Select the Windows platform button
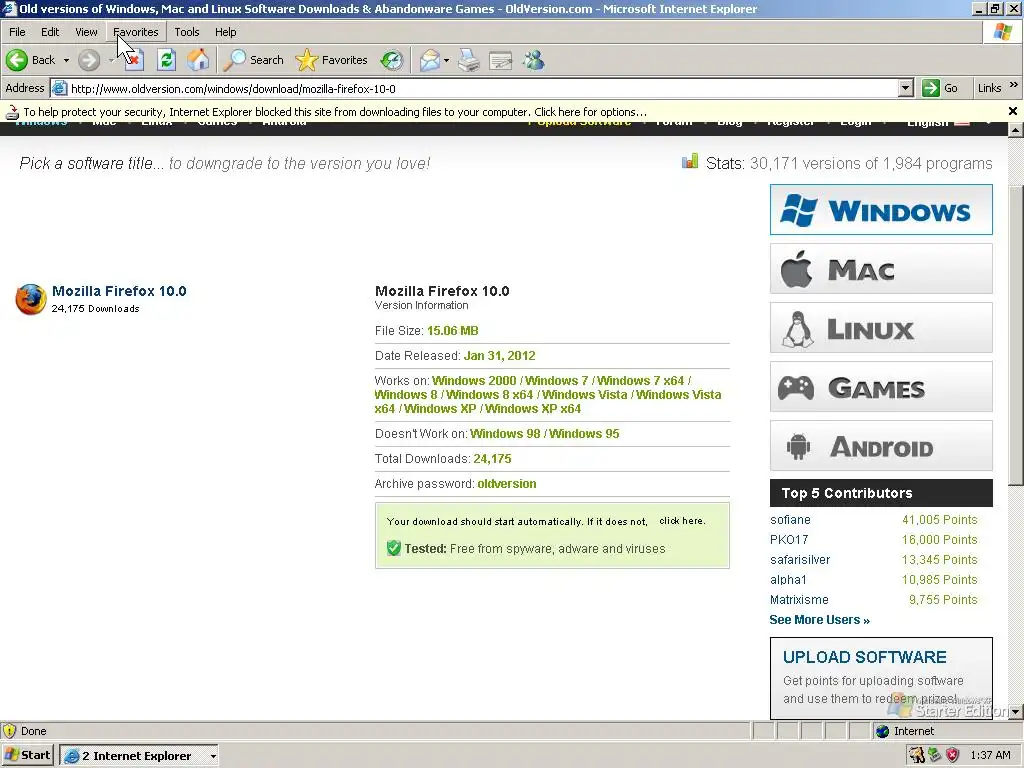The width and height of the screenshot is (1024, 768). tap(881, 210)
